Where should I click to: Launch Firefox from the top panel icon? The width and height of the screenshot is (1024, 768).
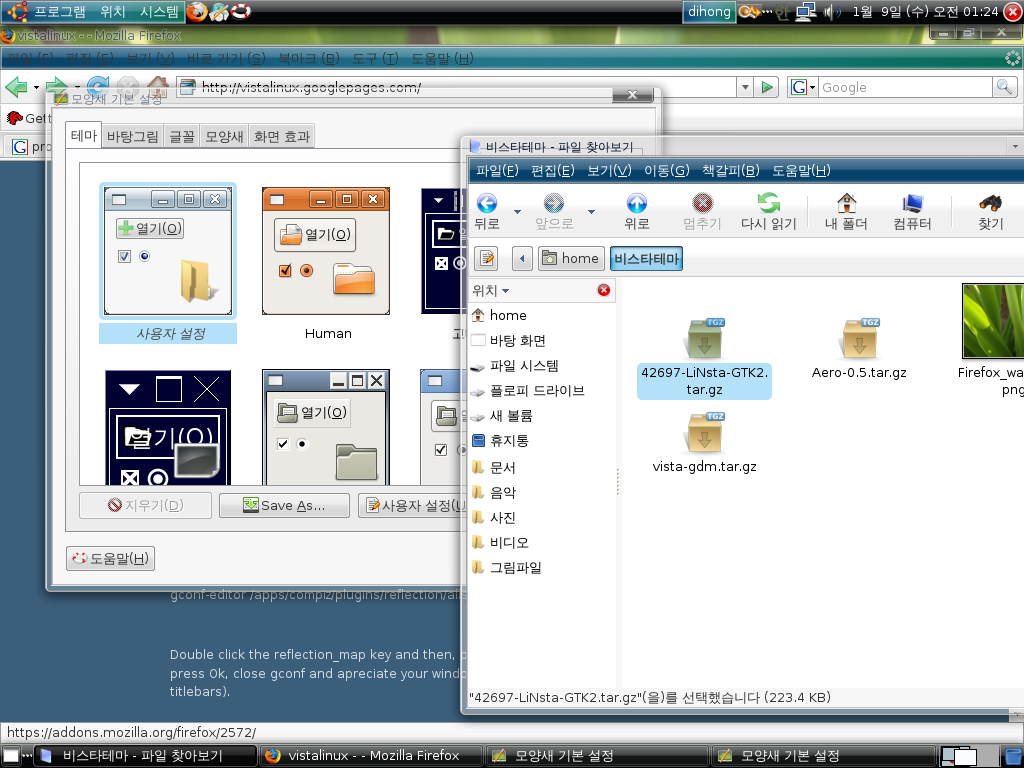[197, 12]
